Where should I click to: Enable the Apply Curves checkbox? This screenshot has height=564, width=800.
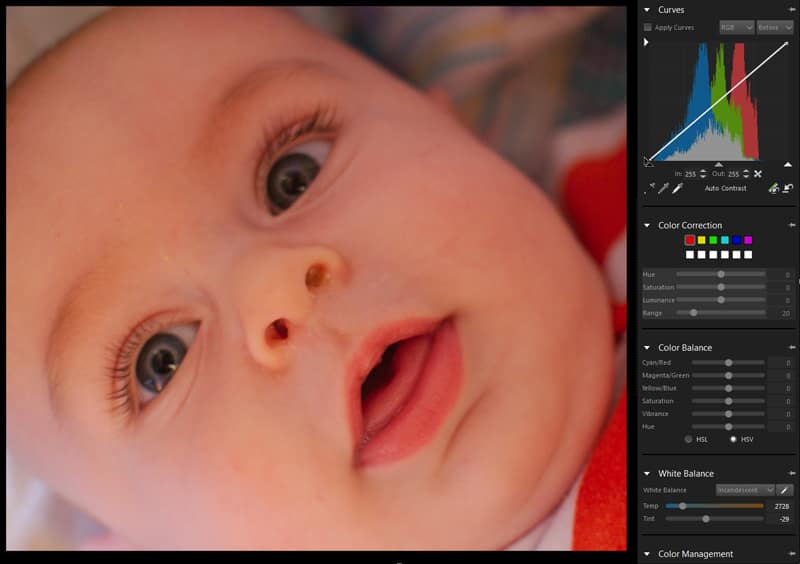(648, 28)
